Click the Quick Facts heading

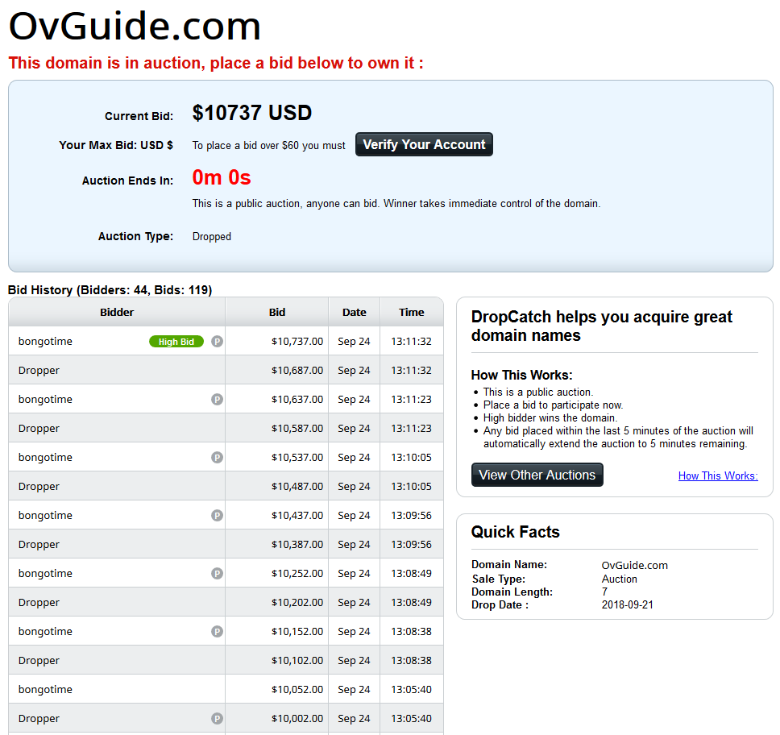(x=515, y=532)
